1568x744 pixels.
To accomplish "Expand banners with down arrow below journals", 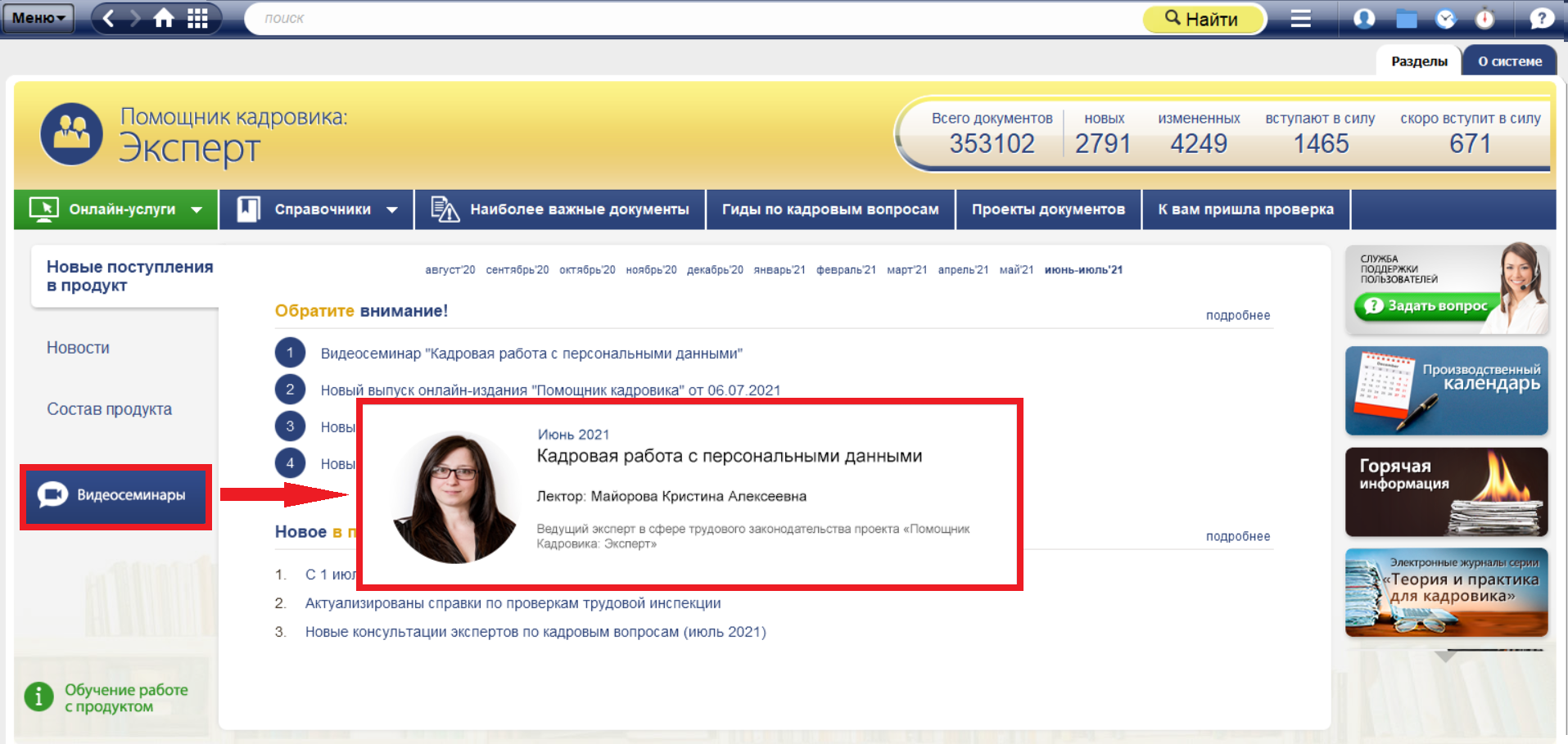I will pyautogui.click(x=1446, y=656).
